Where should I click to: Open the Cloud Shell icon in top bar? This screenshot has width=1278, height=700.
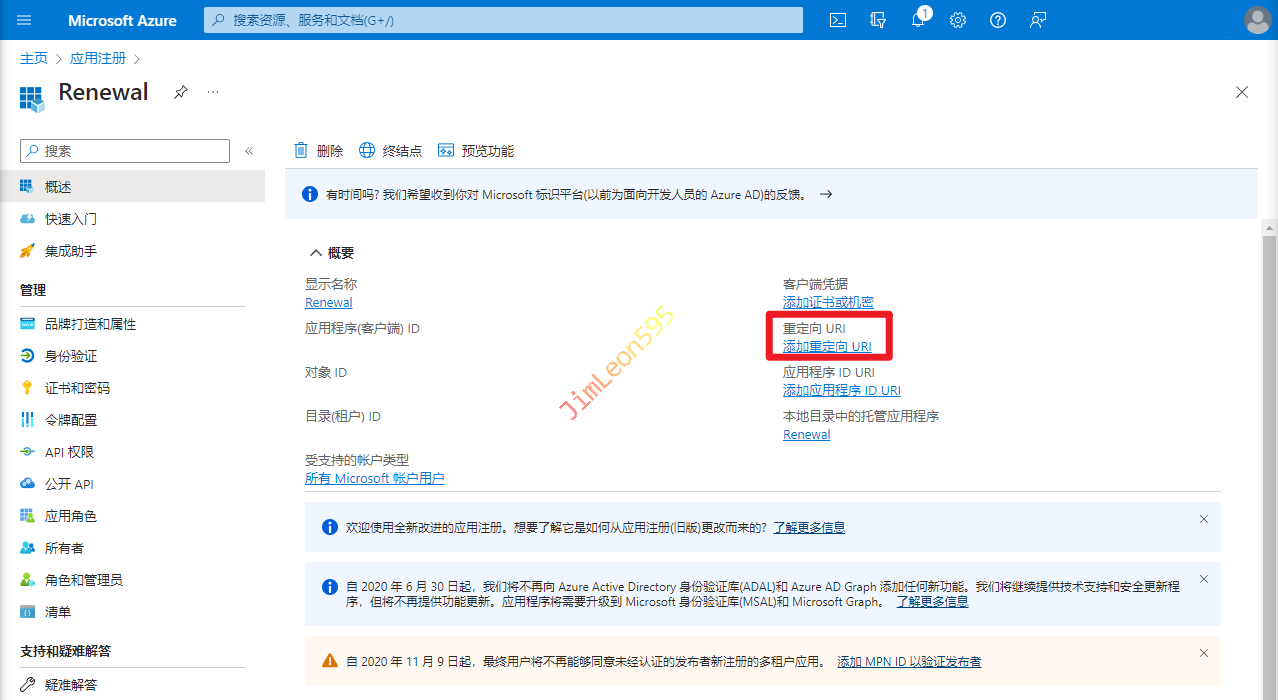click(x=838, y=20)
